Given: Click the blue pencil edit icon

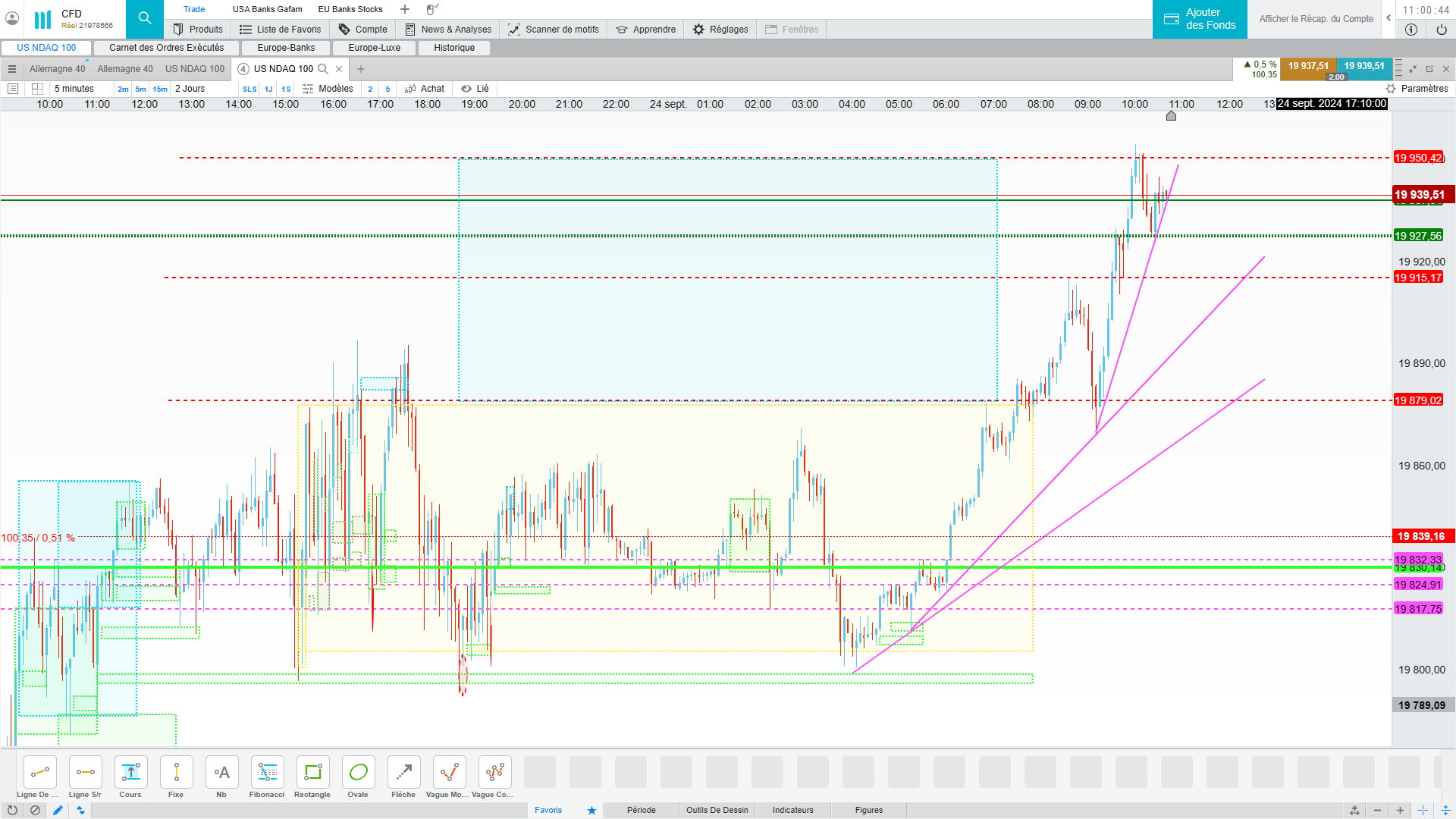Looking at the screenshot, I should 58,810.
